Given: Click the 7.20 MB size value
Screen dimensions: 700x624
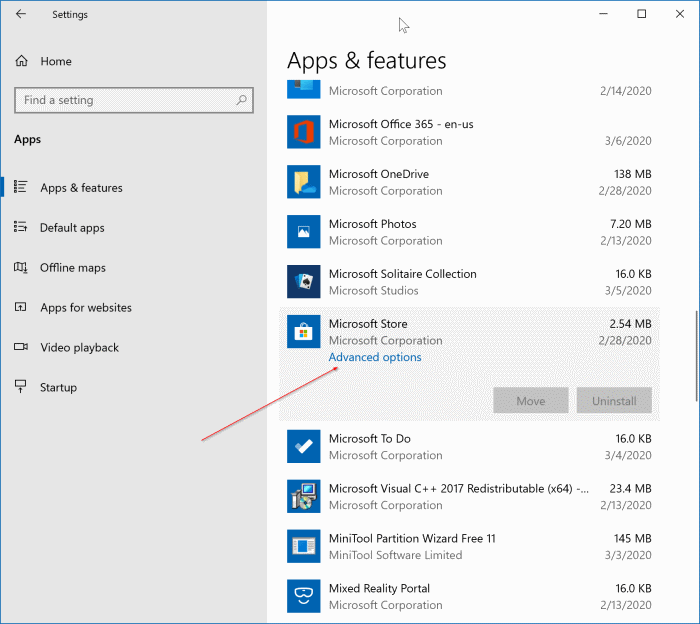Looking at the screenshot, I should [x=630, y=224].
